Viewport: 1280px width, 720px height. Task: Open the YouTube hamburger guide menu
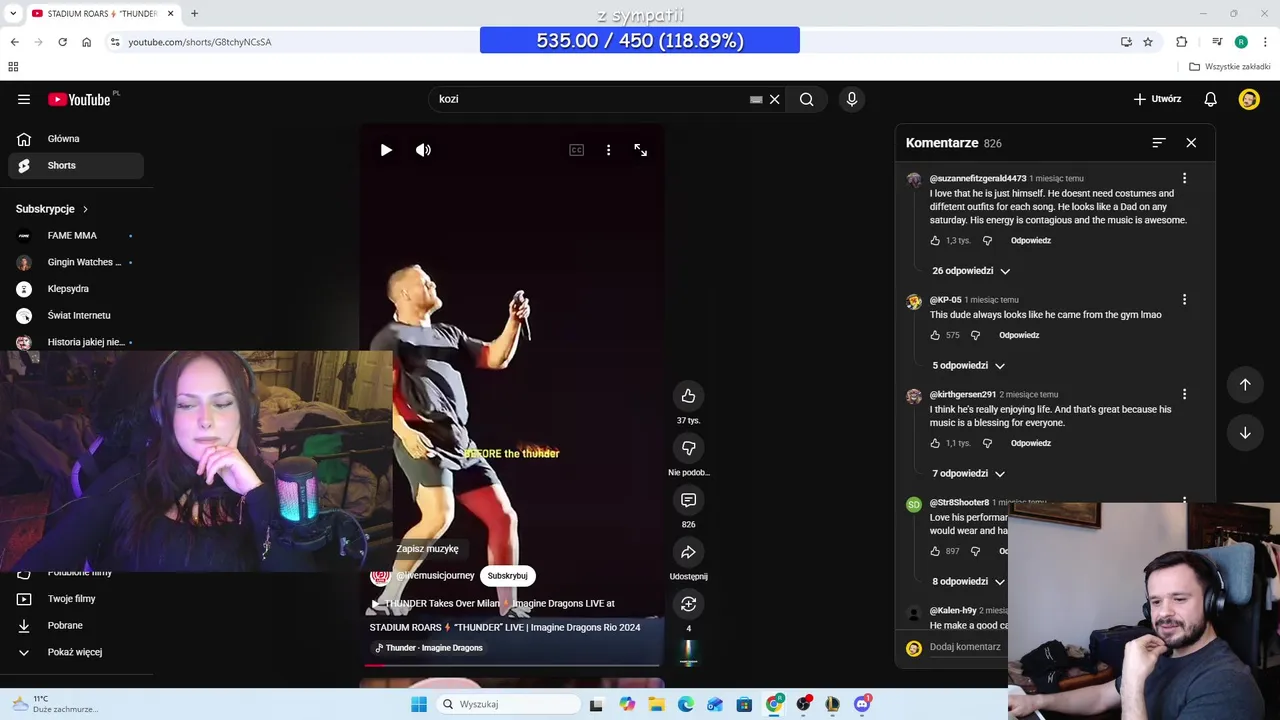click(x=24, y=99)
